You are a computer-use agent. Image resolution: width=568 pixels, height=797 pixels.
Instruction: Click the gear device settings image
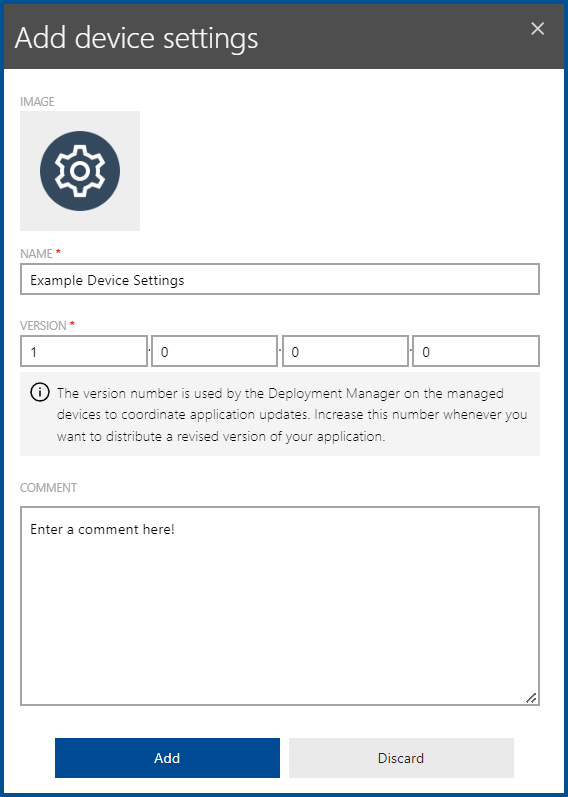pyautogui.click(x=80, y=171)
